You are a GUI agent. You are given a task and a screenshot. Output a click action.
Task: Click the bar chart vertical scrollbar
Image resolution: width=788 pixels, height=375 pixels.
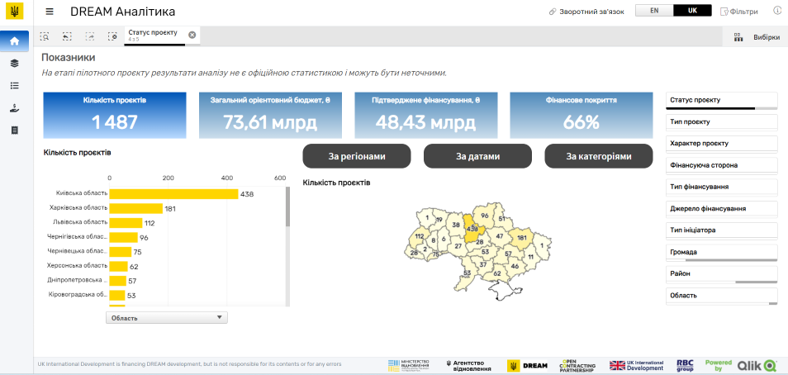click(288, 207)
